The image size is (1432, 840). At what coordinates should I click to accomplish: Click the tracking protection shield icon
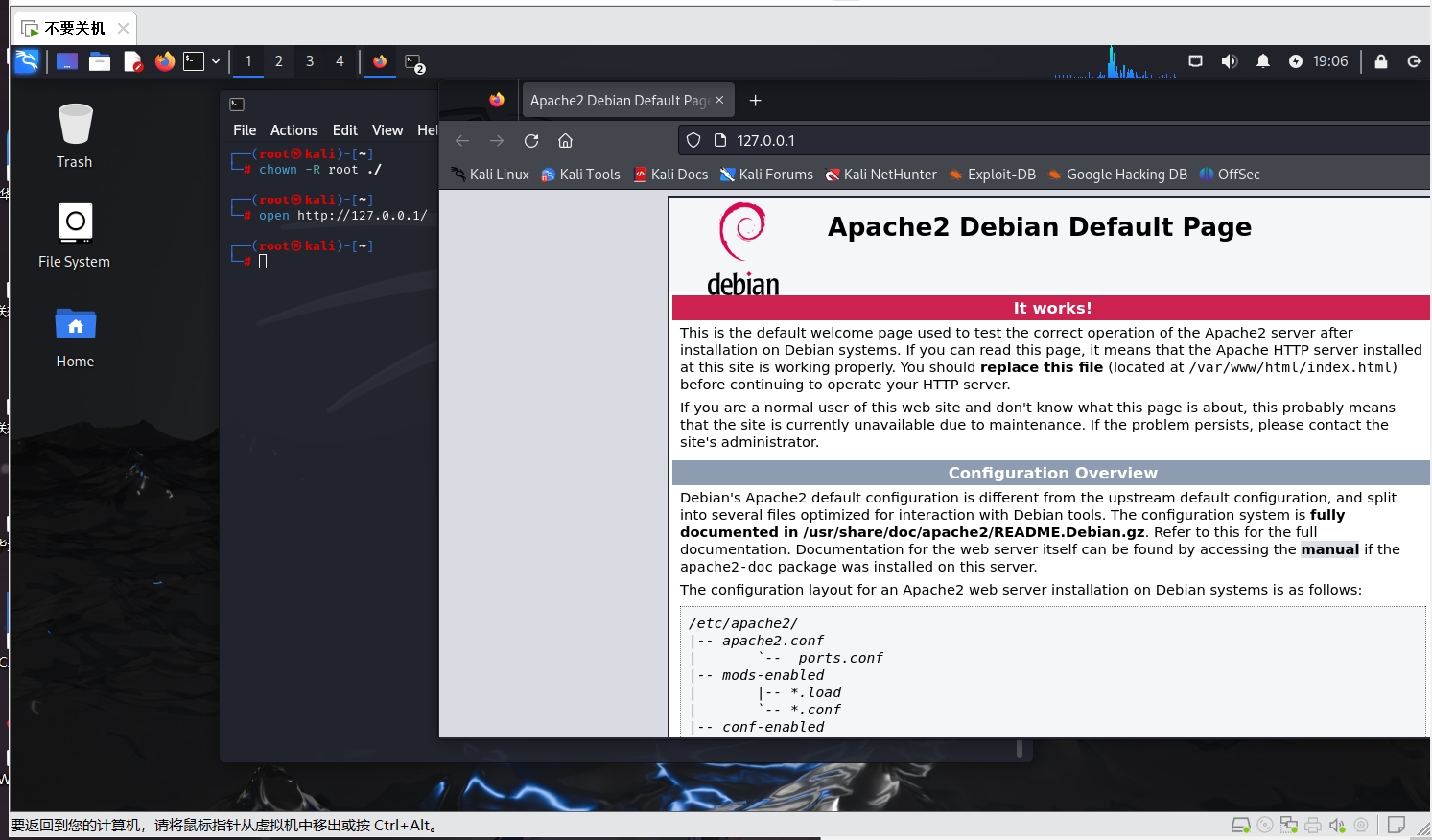[x=693, y=141]
